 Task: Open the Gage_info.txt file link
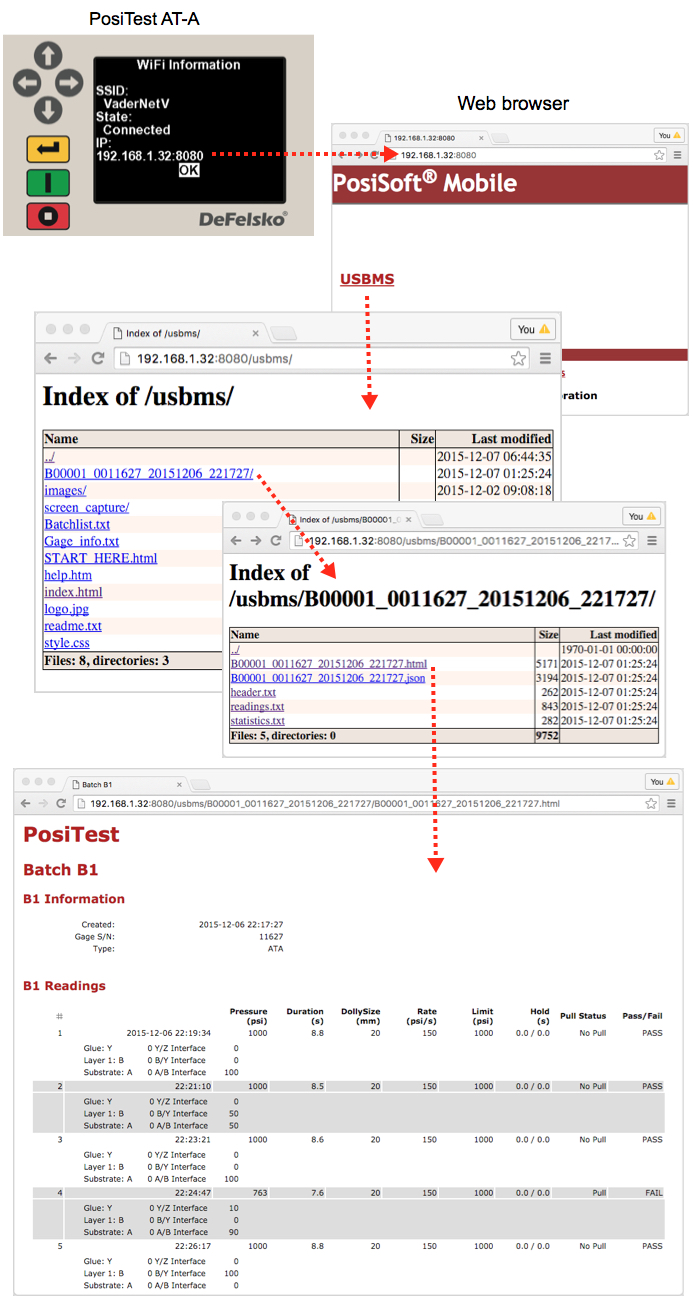point(81,541)
